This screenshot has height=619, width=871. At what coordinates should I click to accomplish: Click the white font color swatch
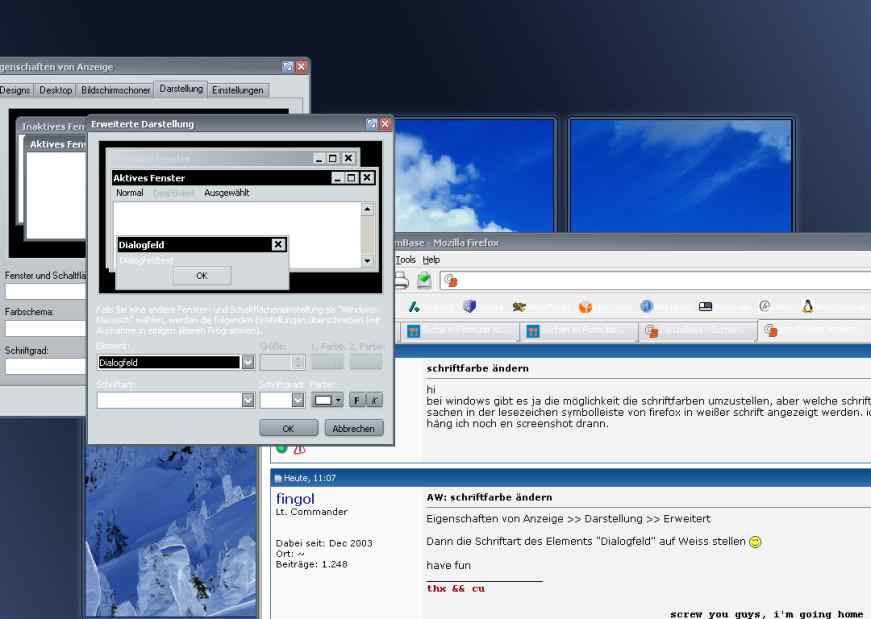323,400
